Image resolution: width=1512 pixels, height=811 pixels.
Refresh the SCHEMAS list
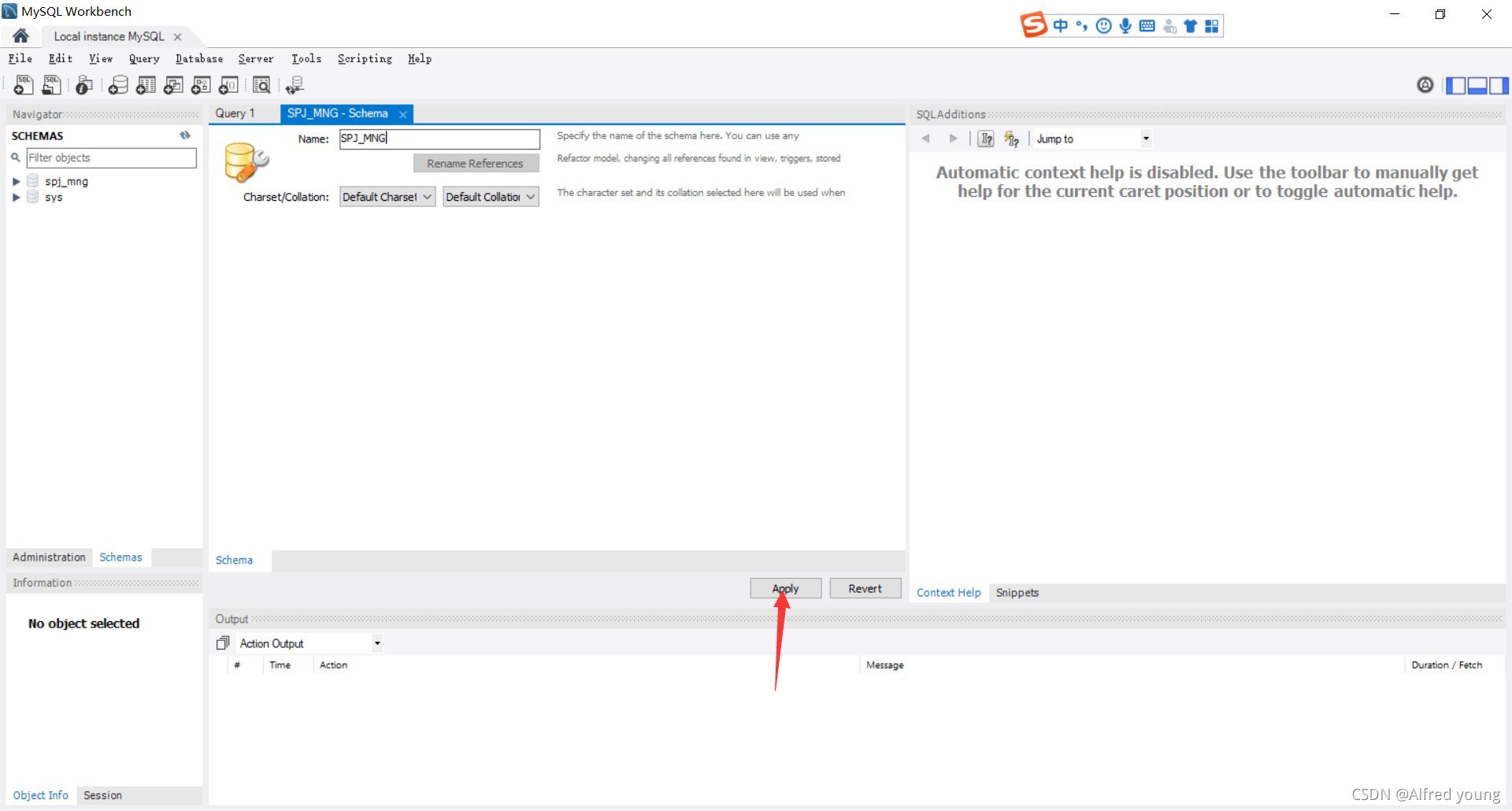pyautogui.click(x=185, y=135)
